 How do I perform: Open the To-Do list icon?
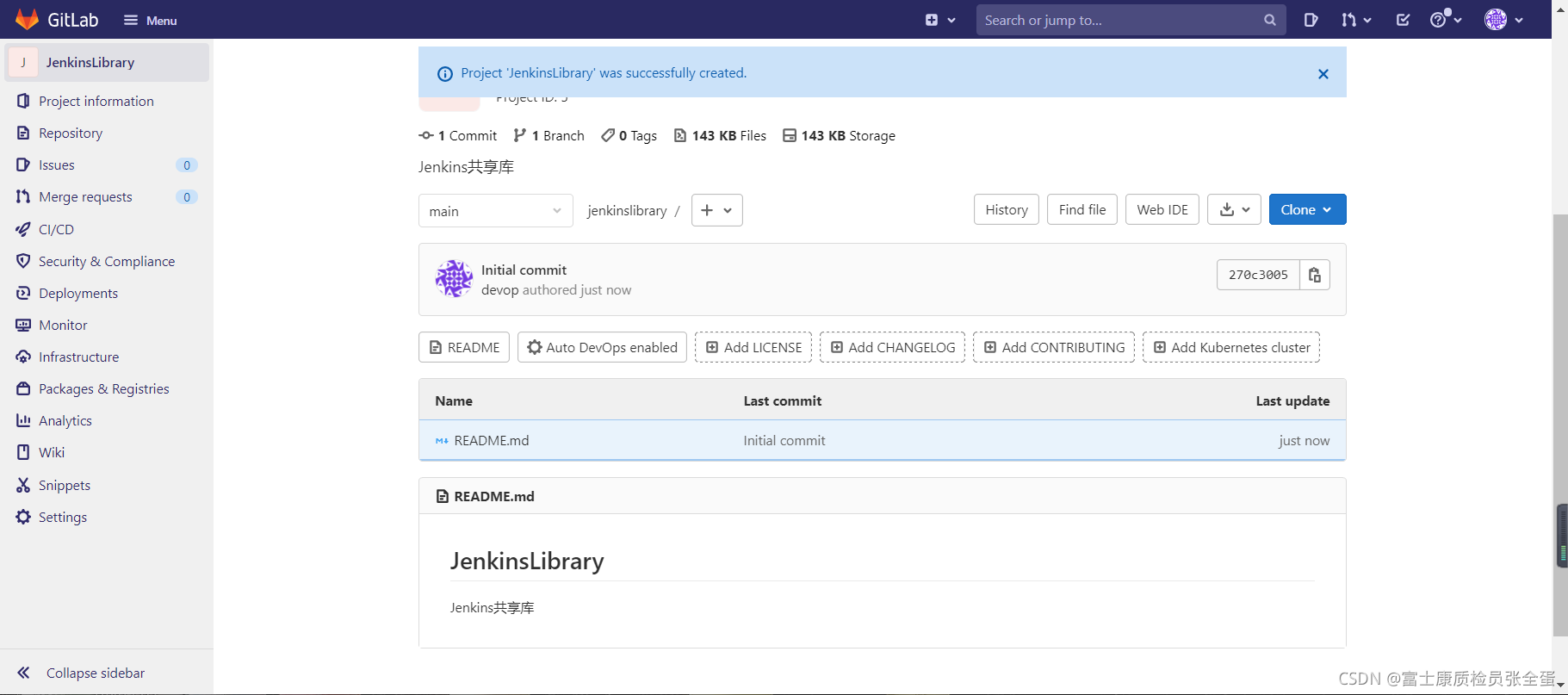point(1403,20)
